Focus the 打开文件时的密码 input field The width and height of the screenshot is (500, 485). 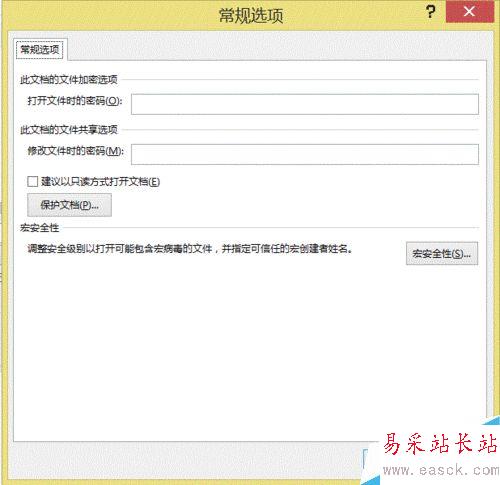[305, 104]
